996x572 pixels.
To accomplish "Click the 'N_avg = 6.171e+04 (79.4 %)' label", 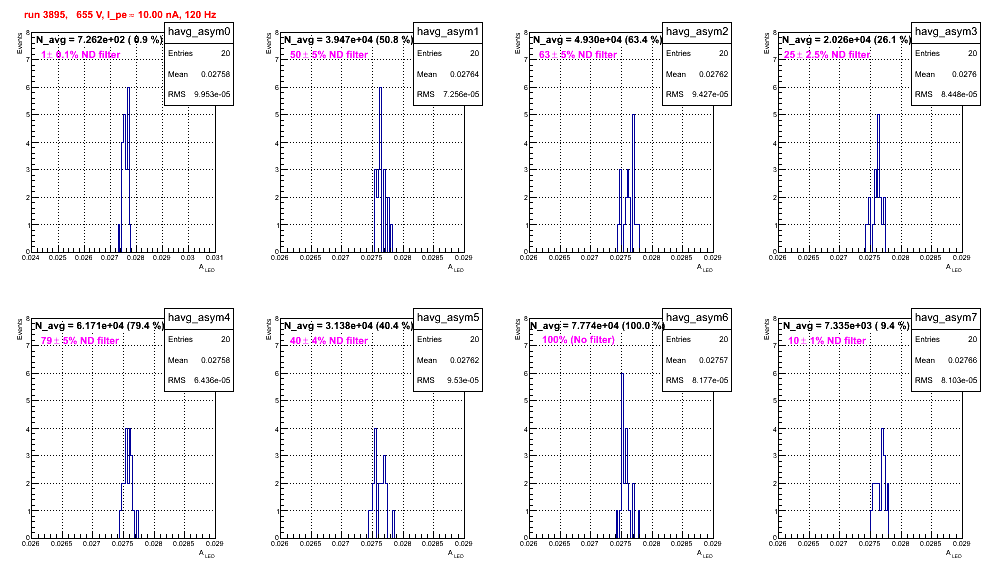I will [x=98, y=326].
